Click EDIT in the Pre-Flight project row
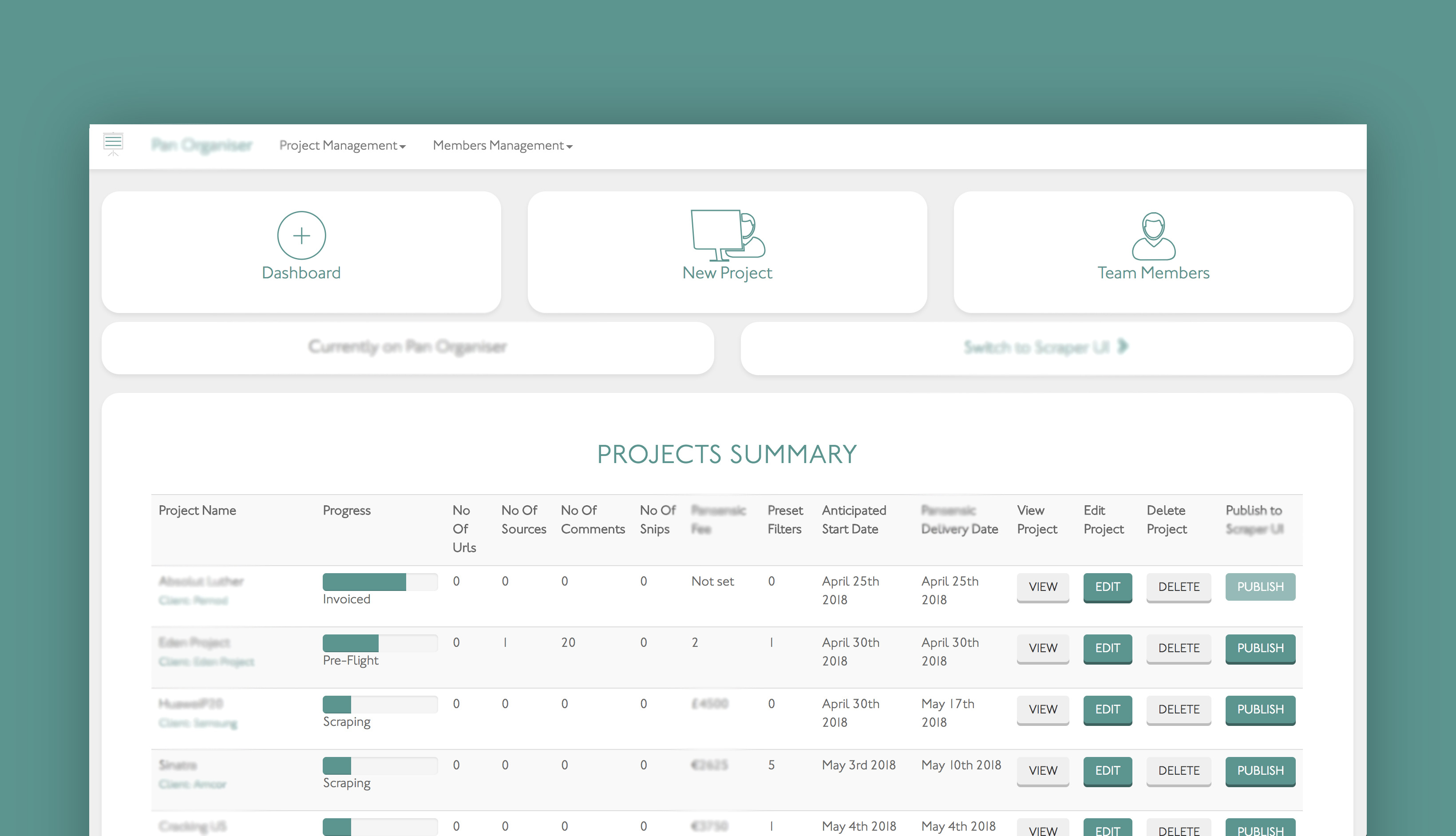This screenshot has width=1456, height=836. coord(1108,648)
